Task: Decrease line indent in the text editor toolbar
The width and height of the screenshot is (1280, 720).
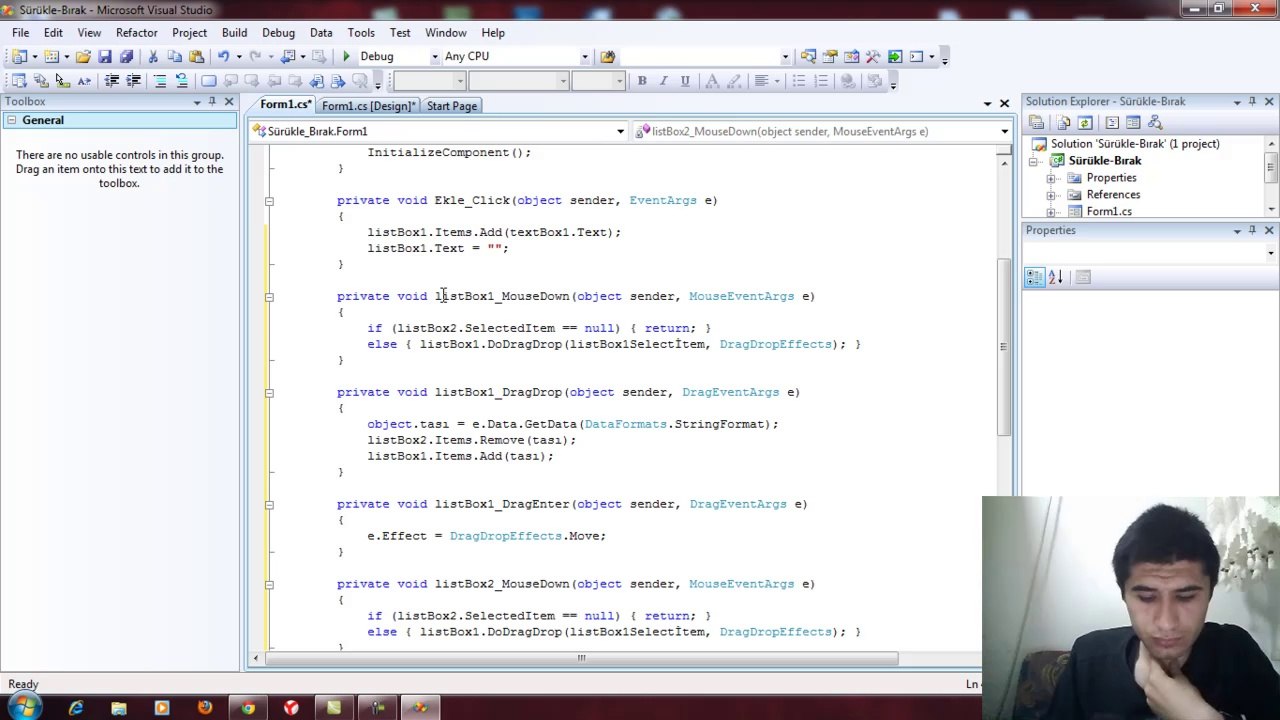Action: point(112,81)
